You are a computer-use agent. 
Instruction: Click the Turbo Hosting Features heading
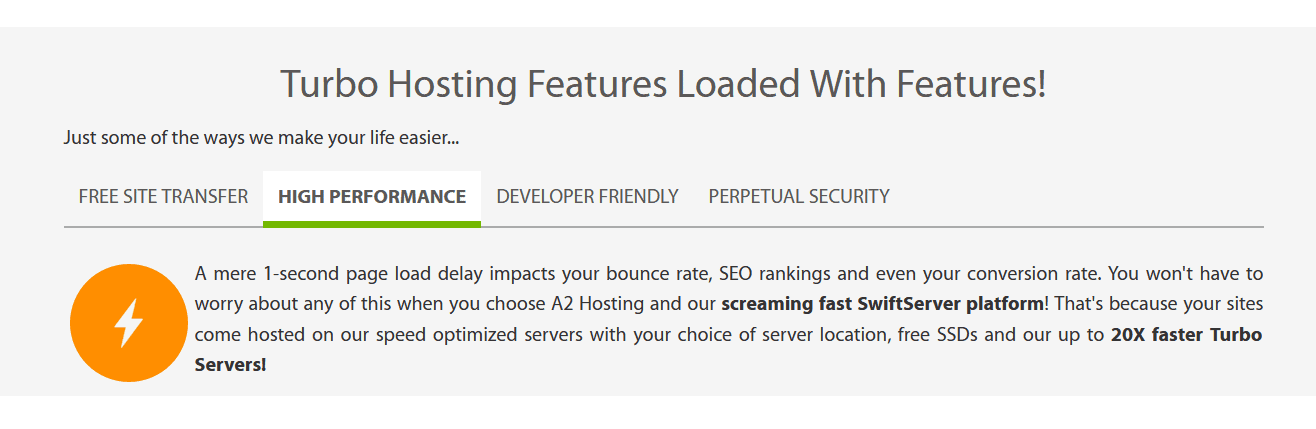(663, 85)
